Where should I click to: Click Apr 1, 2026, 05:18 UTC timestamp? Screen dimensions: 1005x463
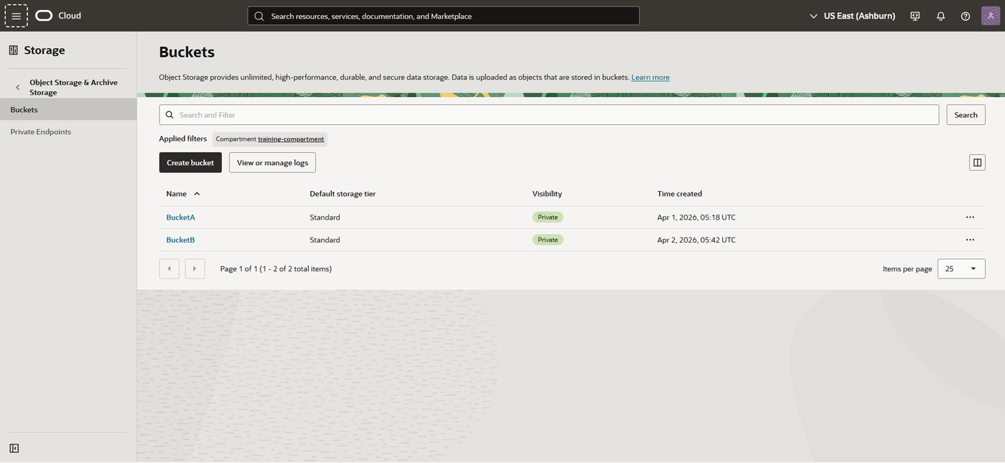click(696, 217)
